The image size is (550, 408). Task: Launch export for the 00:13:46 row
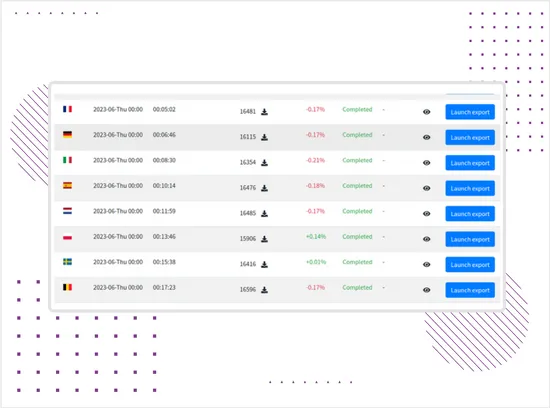click(x=470, y=239)
